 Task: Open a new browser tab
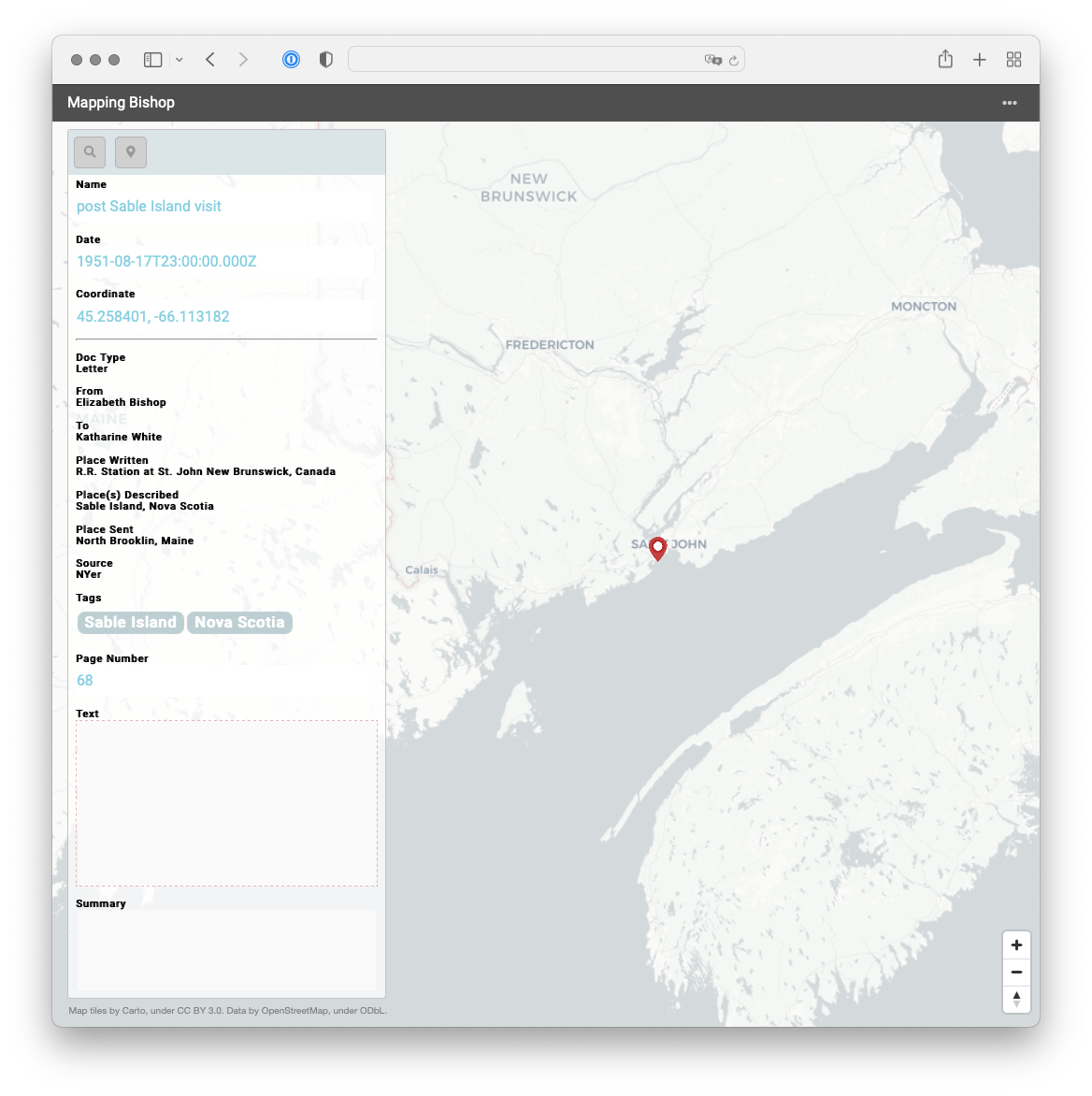(980, 60)
